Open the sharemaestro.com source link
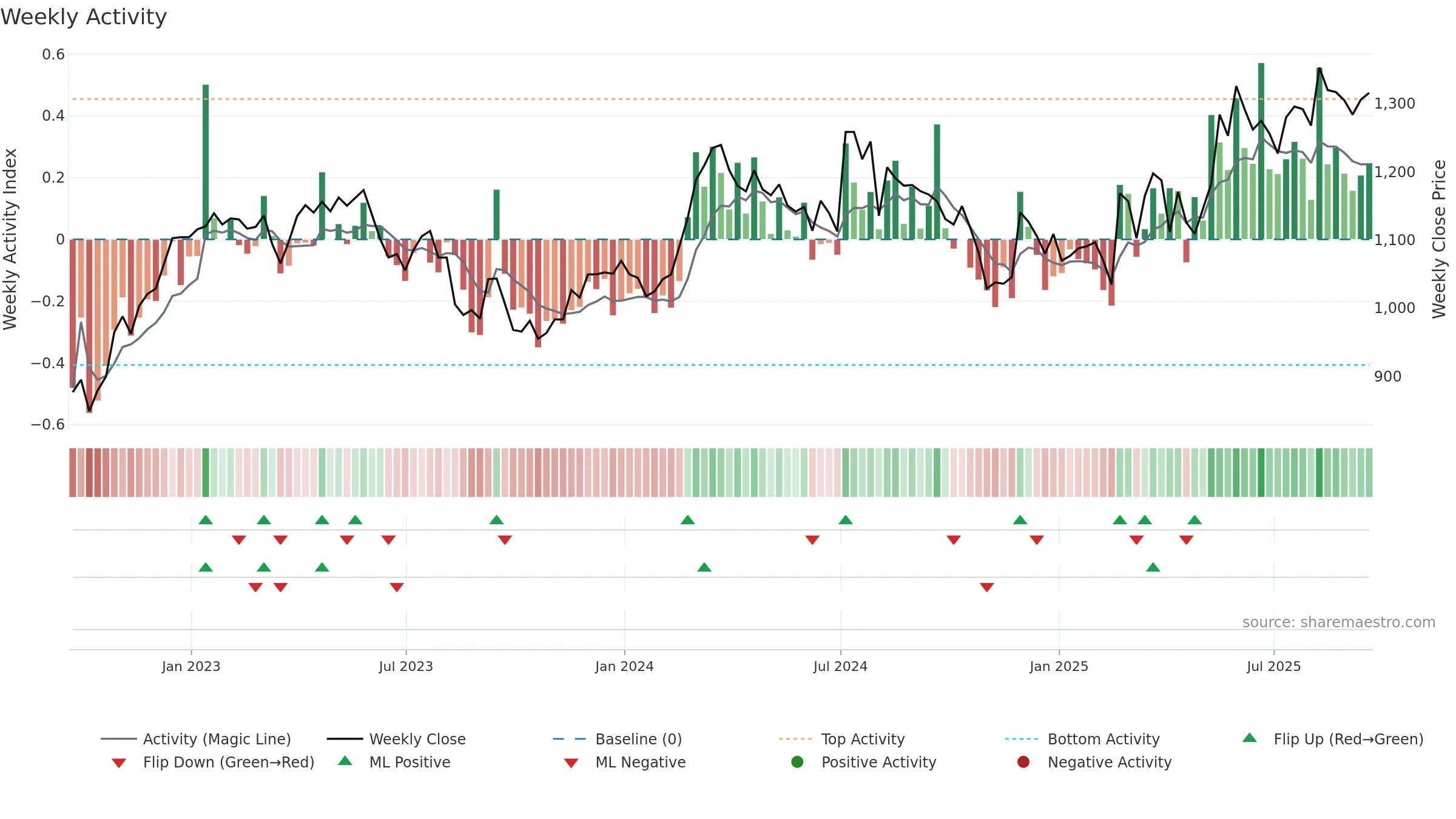 tap(1339, 622)
